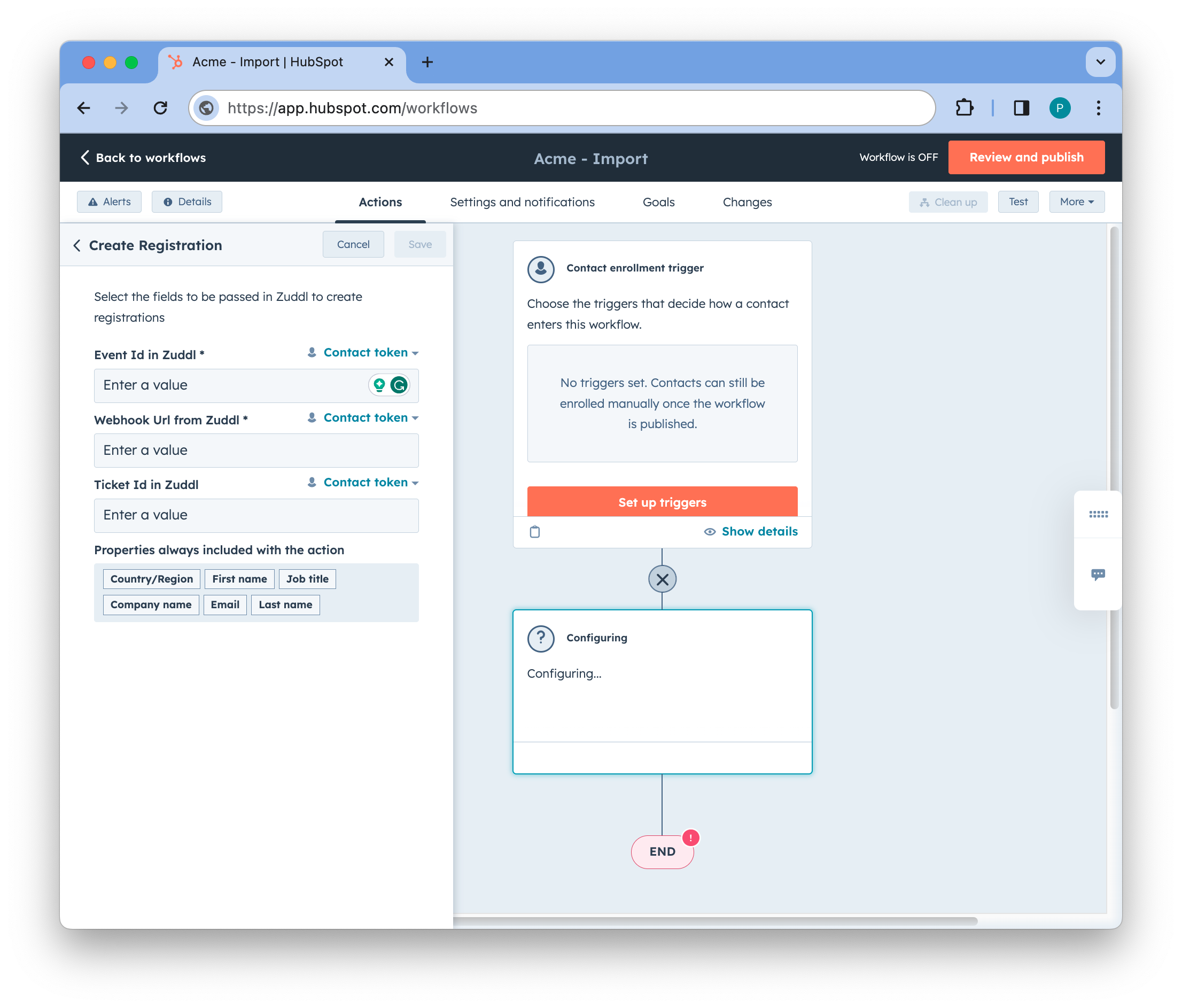This screenshot has width=1182, height=1008.
Task: Reload the page
Action: (160, 108)
